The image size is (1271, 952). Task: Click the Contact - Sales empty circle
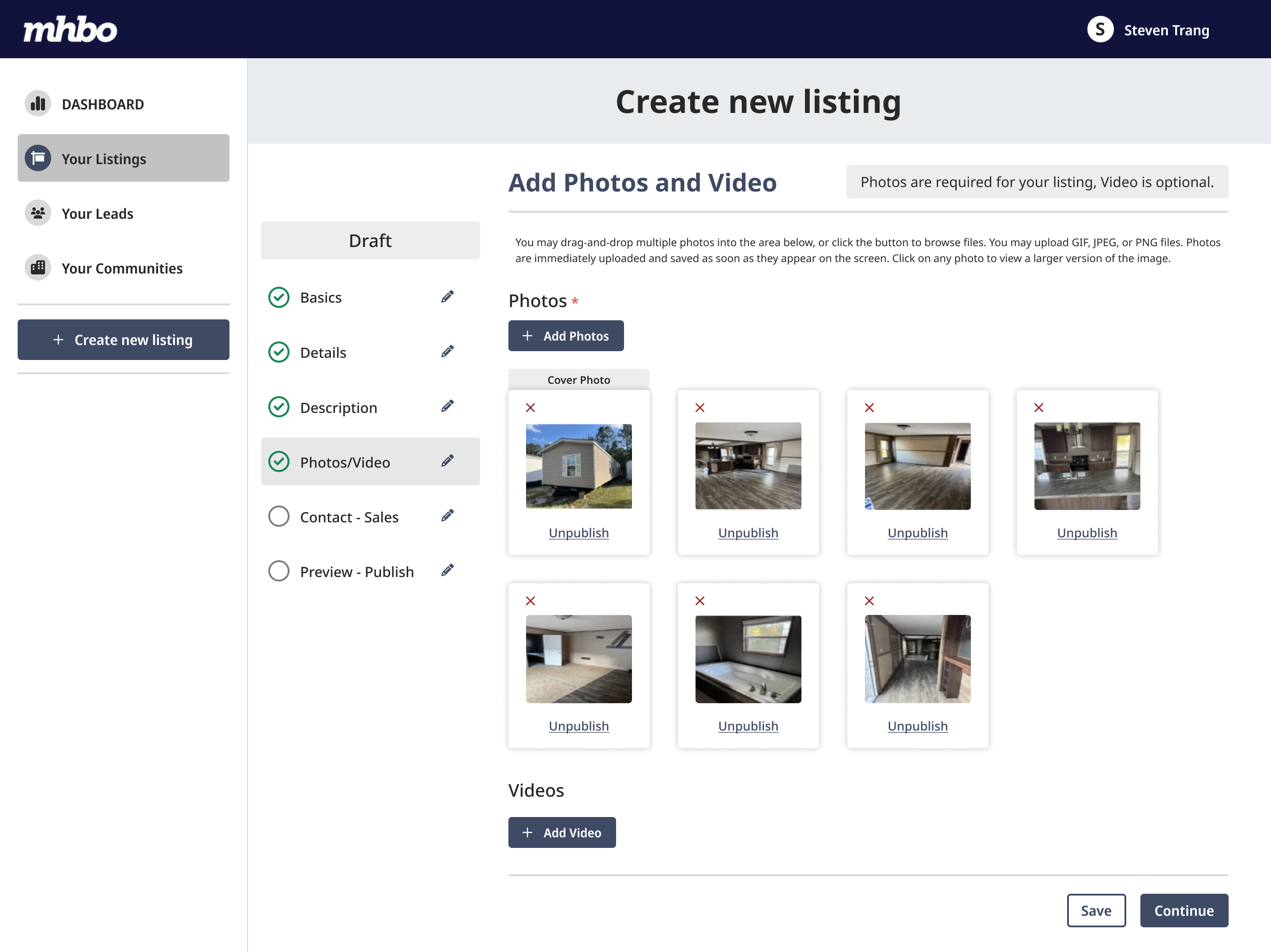click(278, 517)
